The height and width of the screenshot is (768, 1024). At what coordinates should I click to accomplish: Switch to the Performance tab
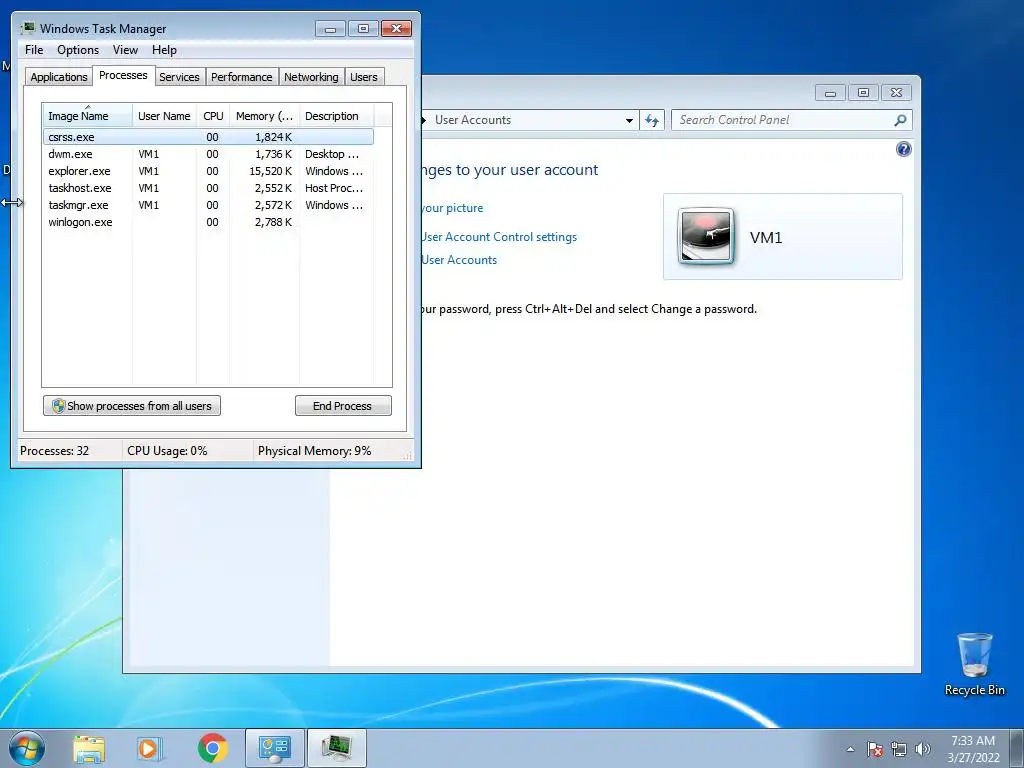[242, 77]
